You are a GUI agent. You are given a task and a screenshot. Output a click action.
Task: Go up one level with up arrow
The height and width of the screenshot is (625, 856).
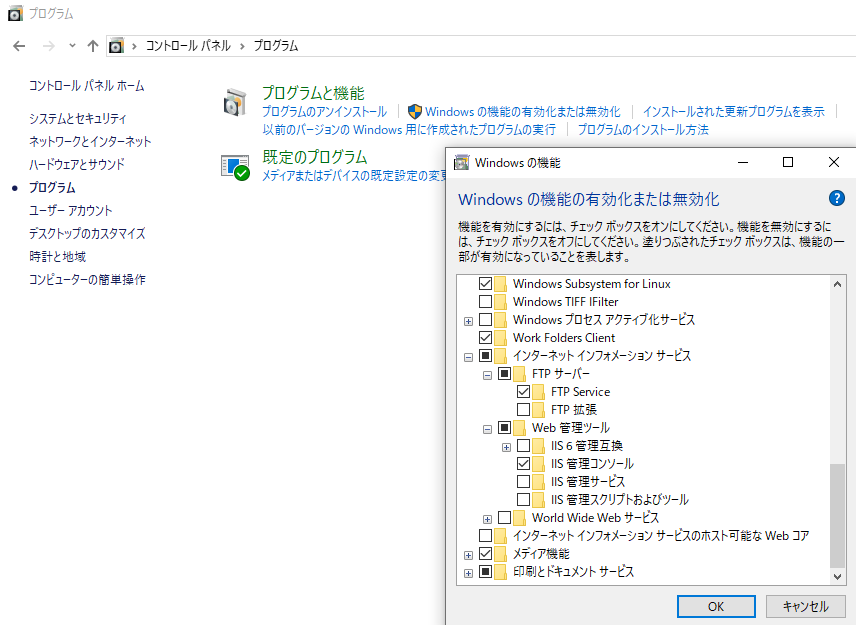pyautogui.click(x=93, y=46)
